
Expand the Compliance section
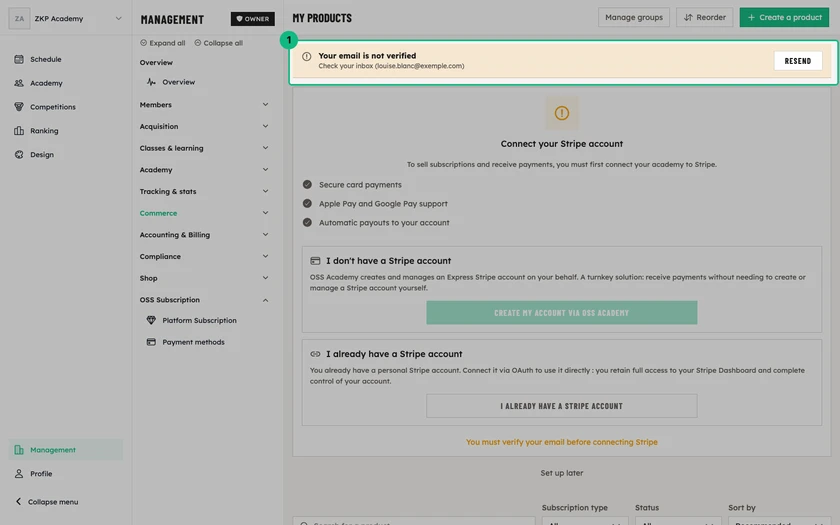pyautogui.click(x=204, y=257)
